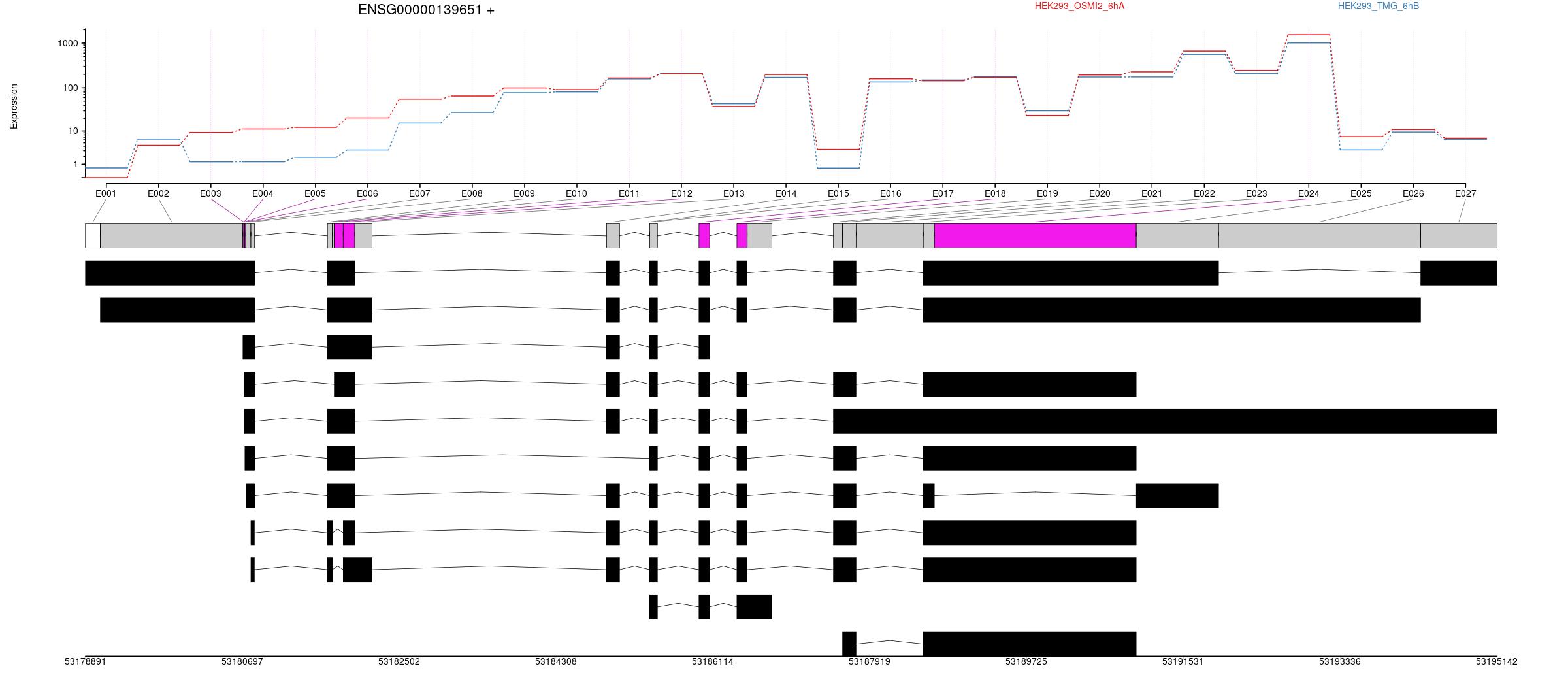The image size is (1568, 673).
Task: Click exon bin label E014
Action: click(786, 193)
